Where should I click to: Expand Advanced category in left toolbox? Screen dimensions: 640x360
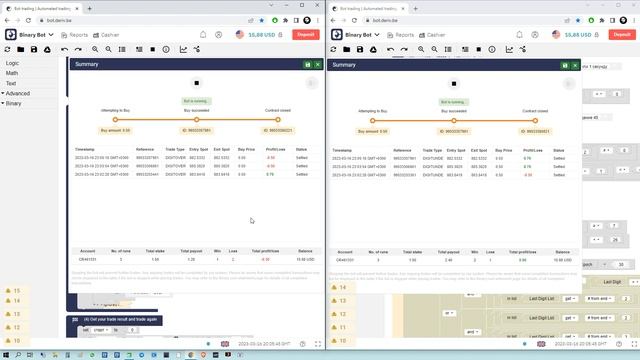16,93
